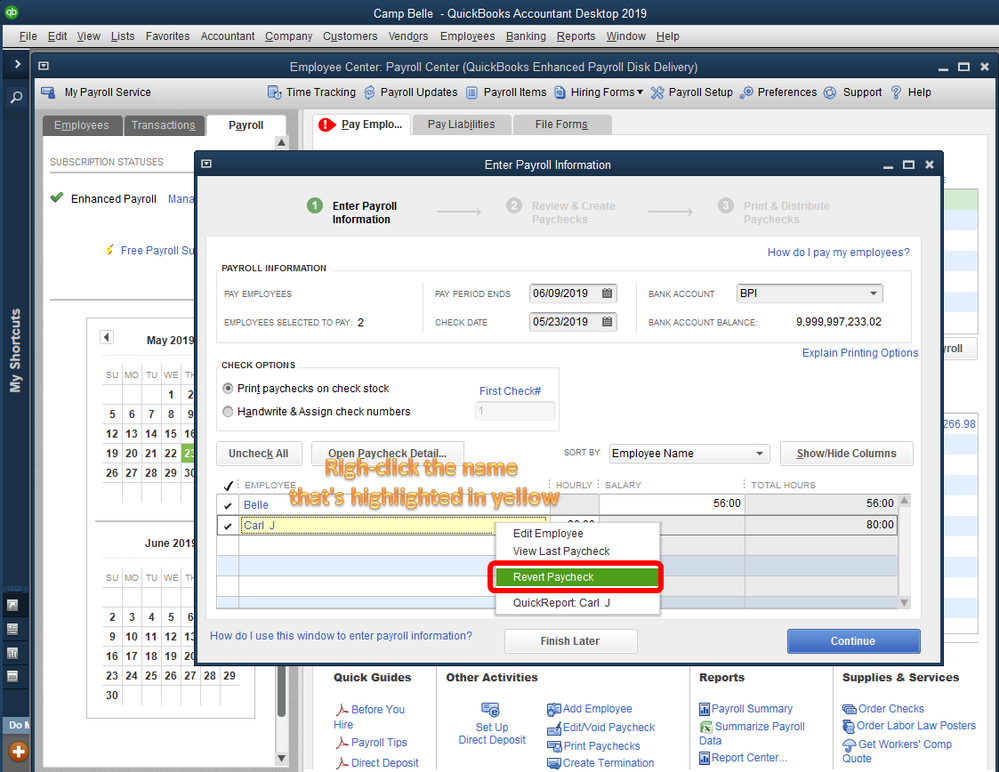
Task: Choose Edit Employee from the context menu
Action: (x=548, y=534)
